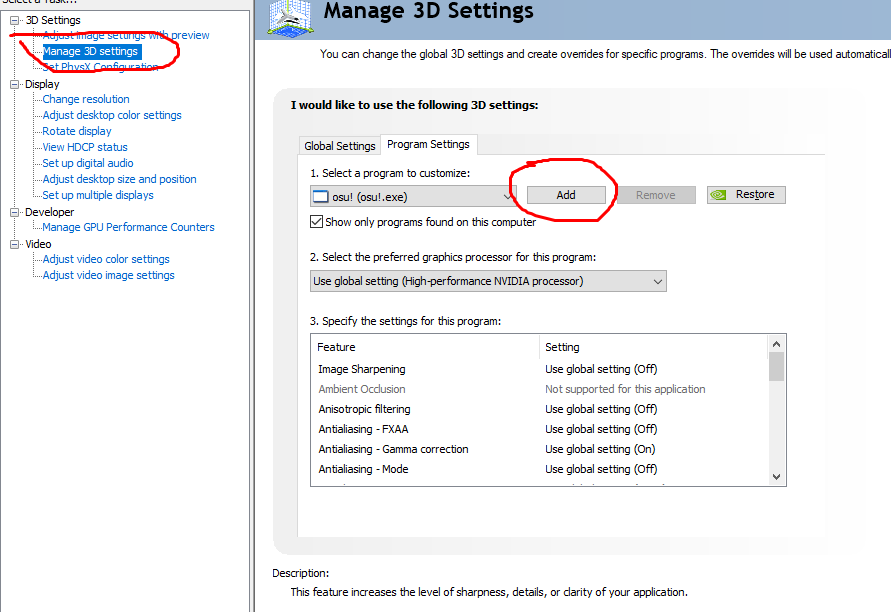Viewport: 891px width, 612px height.
Task: Open Manage GPU Performance Counters
Action: click(x=128, y=227)
